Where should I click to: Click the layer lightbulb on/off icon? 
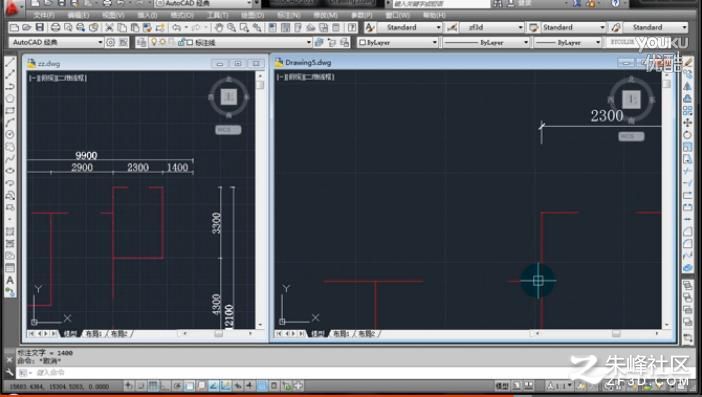154,43
